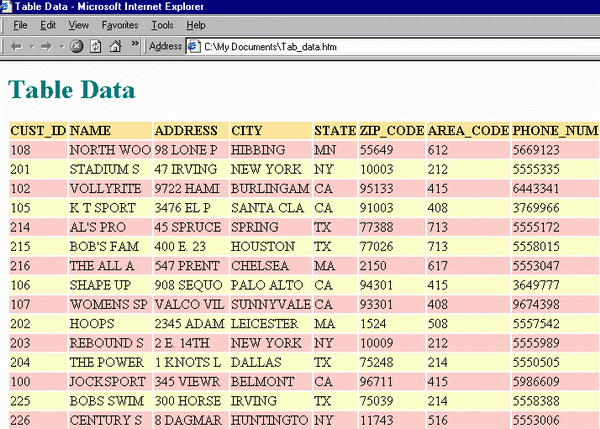Click the CITY column header
Viewport: 600px width, 429px height.
pyautogui.click(x=271, y=131)
